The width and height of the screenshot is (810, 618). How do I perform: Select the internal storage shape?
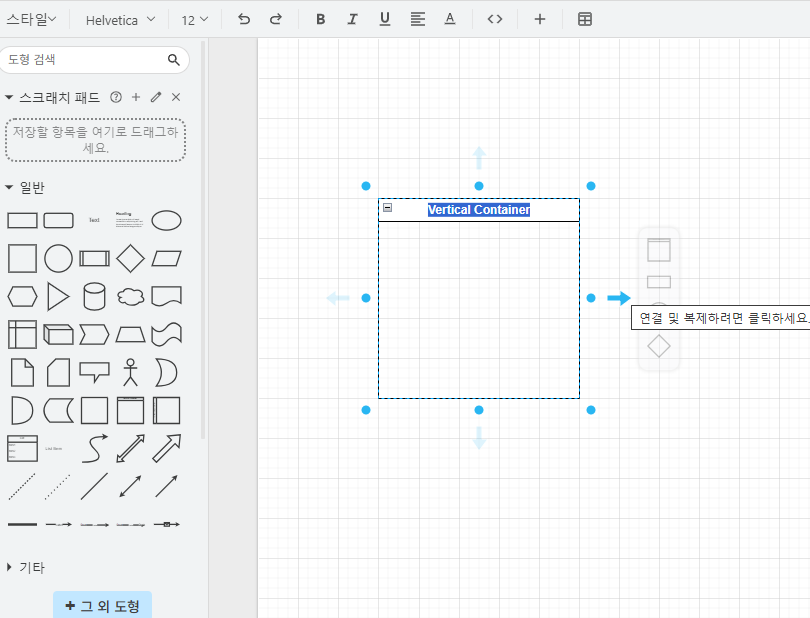click(x=22, y=334)
